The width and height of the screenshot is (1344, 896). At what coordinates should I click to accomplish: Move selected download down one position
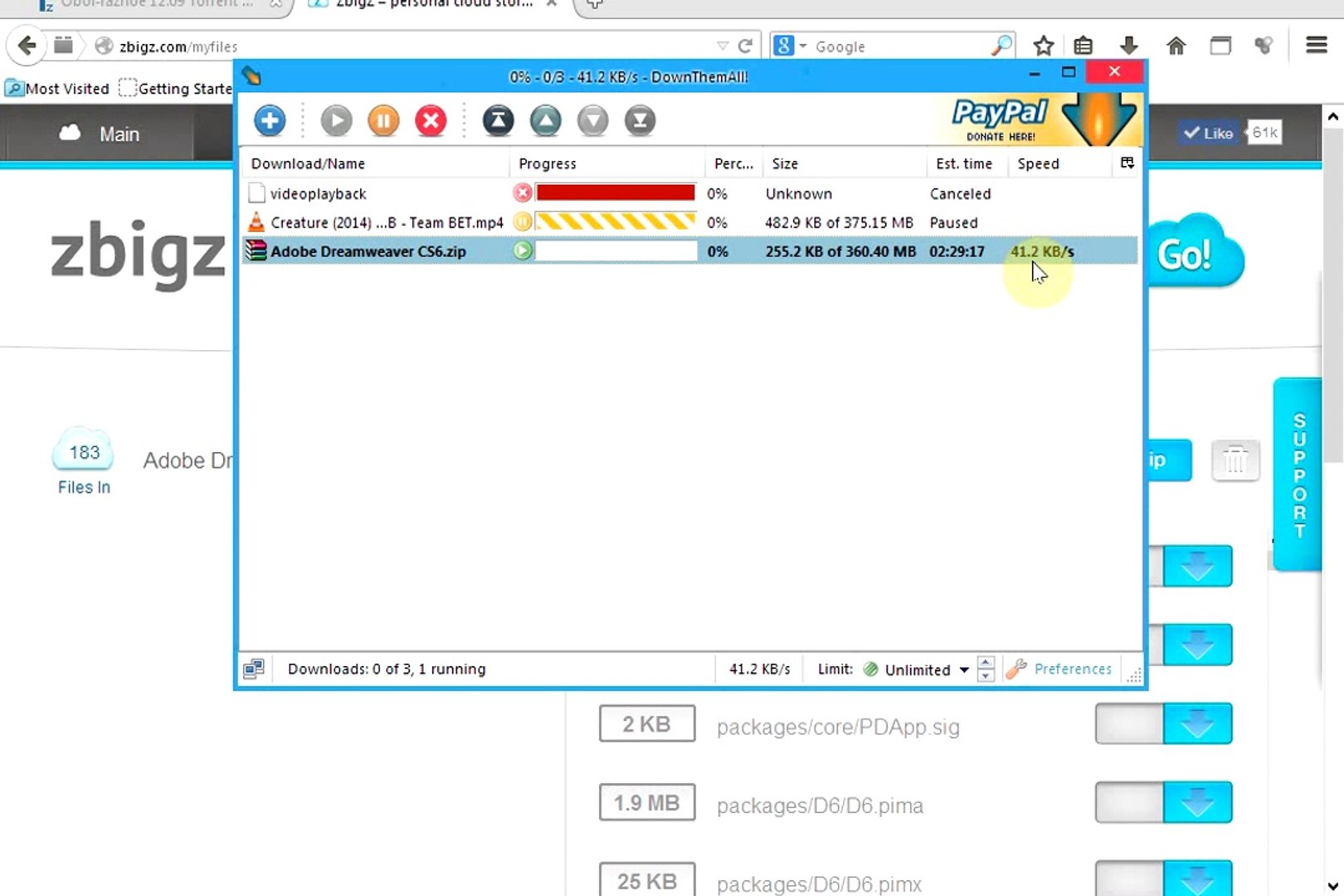592,121
